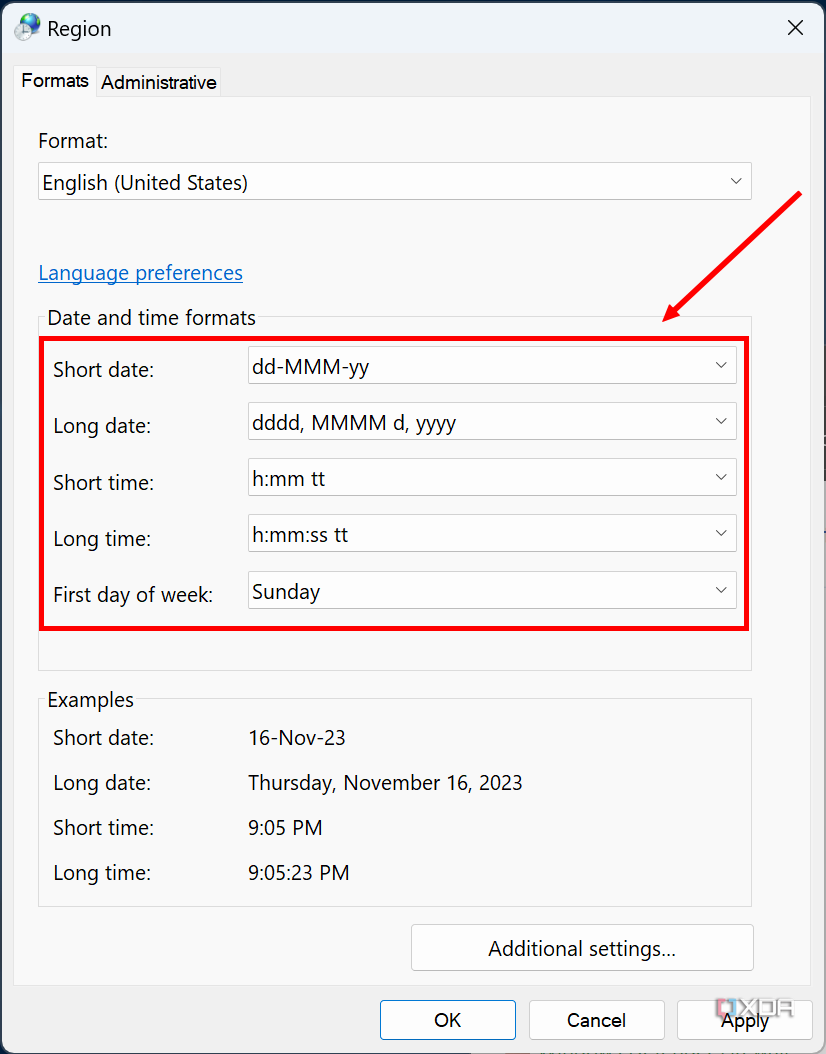Open the Administrative tab
This screenshot has width=826, height=1054.
coord(159,82)
